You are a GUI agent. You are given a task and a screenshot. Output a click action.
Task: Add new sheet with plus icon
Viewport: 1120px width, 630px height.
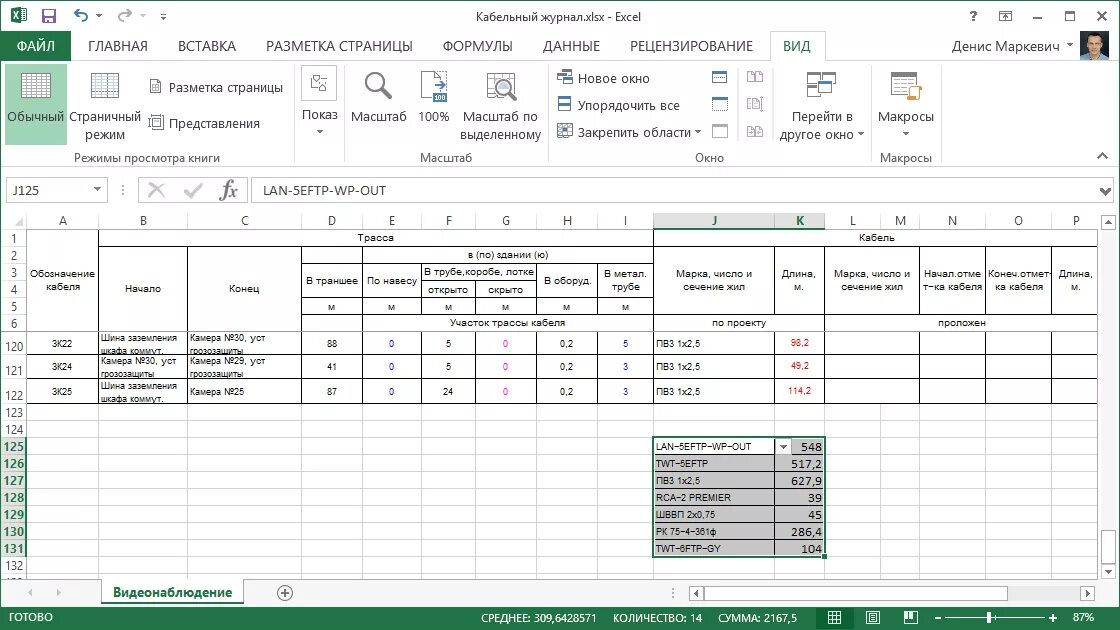[x=285, y=593]
